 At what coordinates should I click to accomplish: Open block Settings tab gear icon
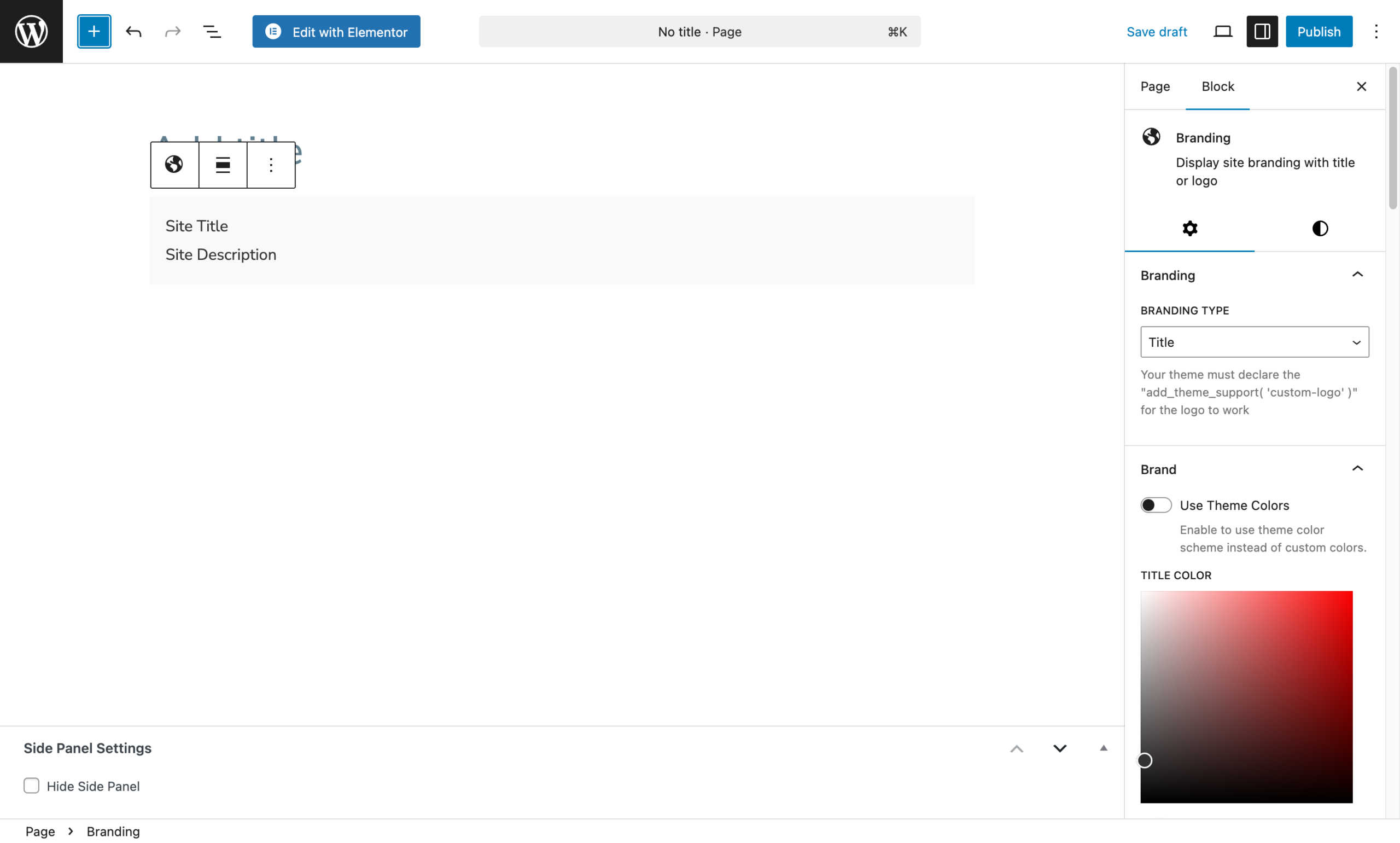pos(1190,228)
